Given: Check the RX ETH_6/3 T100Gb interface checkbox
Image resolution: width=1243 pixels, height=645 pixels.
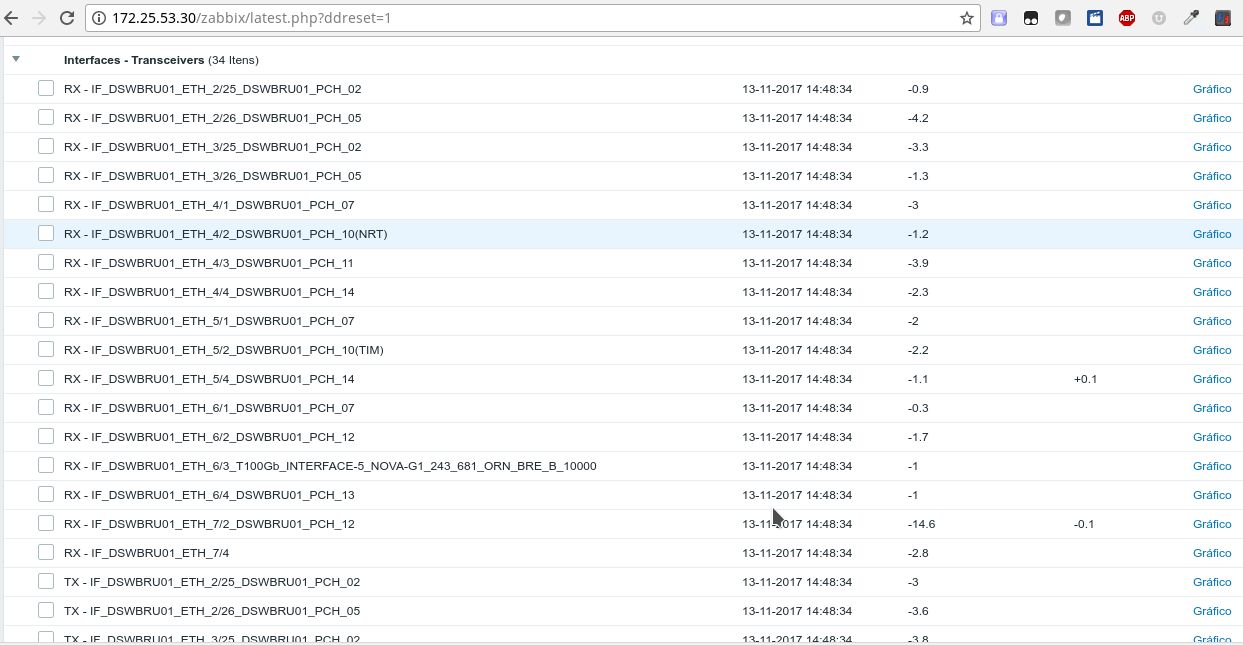Looking at the screenshot, I should [46, 465].
